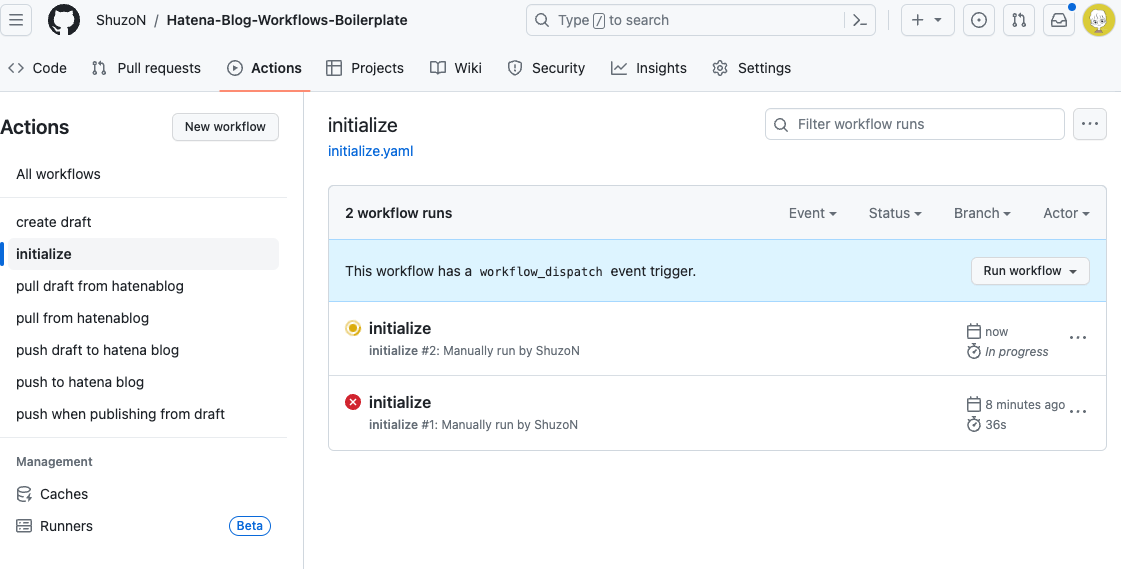The width and height of the screenshot is (1121, 569).
Task: Switch to the Pull requests tab
Action: (147, 68)
